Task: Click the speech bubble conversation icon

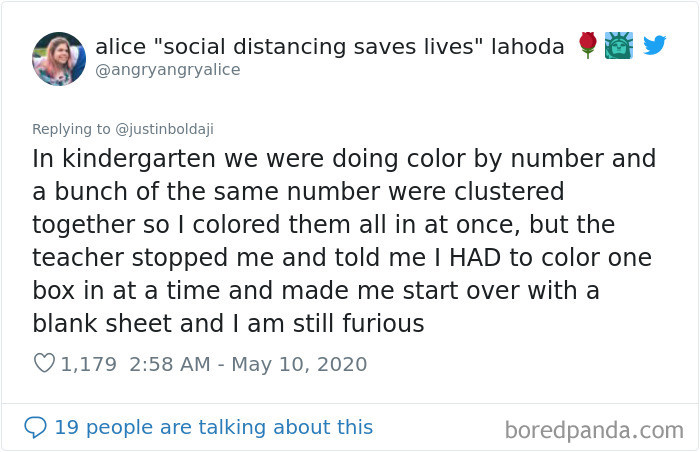Action: click(35, 427)
